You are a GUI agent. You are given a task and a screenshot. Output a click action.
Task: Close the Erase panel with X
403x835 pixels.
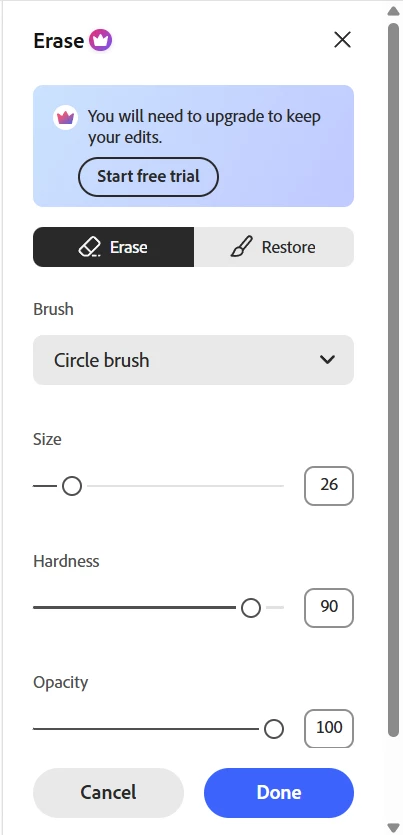click(342, 39)
